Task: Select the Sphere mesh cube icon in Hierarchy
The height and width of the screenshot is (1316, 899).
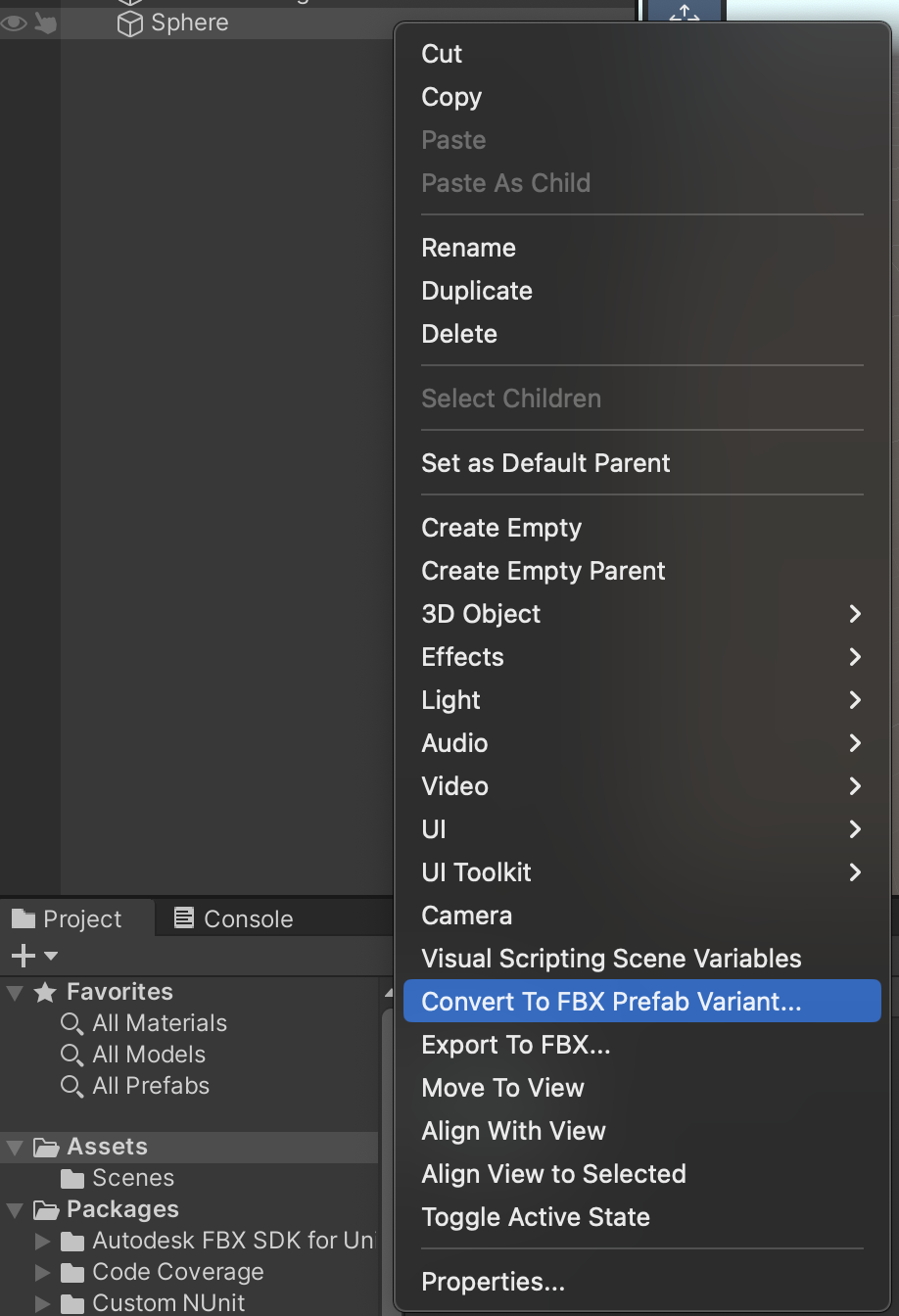Action: coord(132,23)
